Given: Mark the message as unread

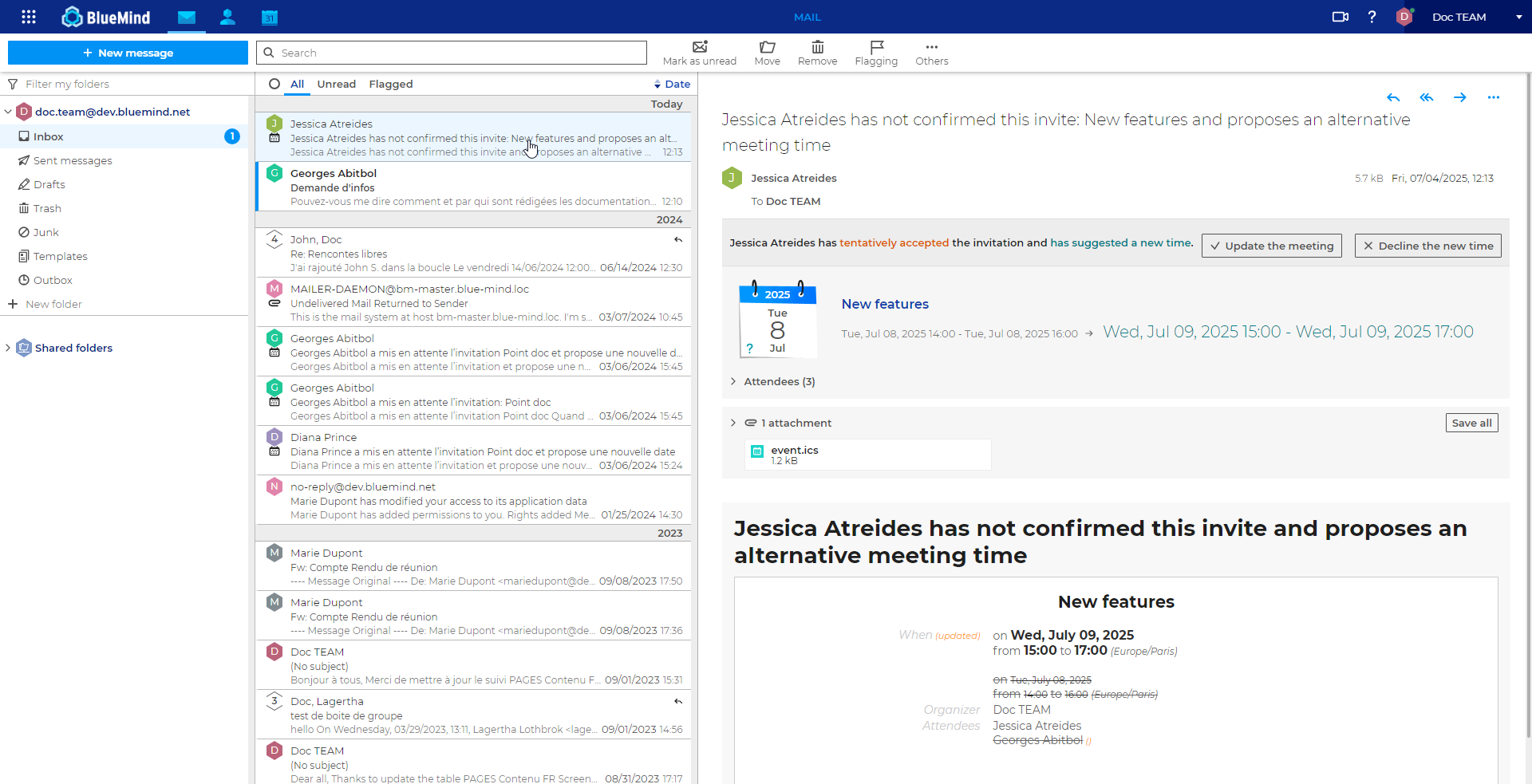Looking at the screenshot, I should [699, 53].
